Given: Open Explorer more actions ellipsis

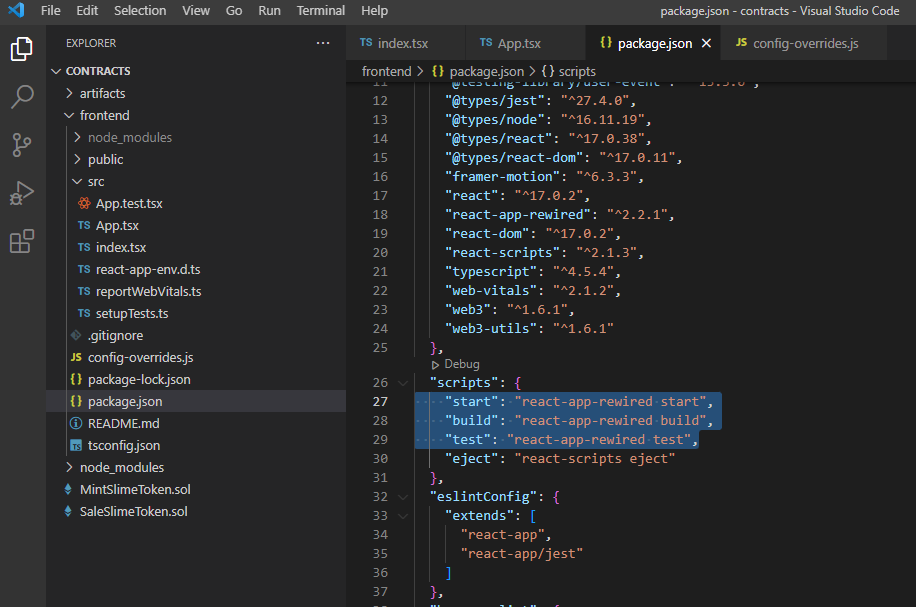Looking at the screenshot, I should (x=323, y=43).
